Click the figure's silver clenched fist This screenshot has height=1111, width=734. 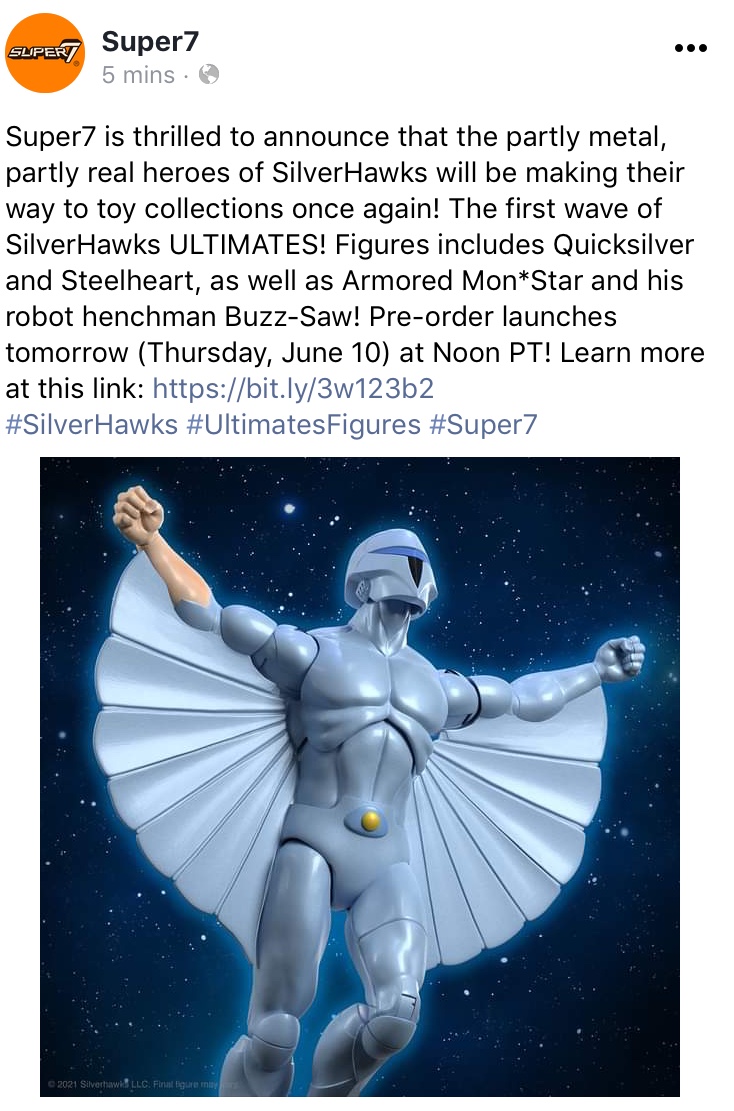click(x=621, y=658)
